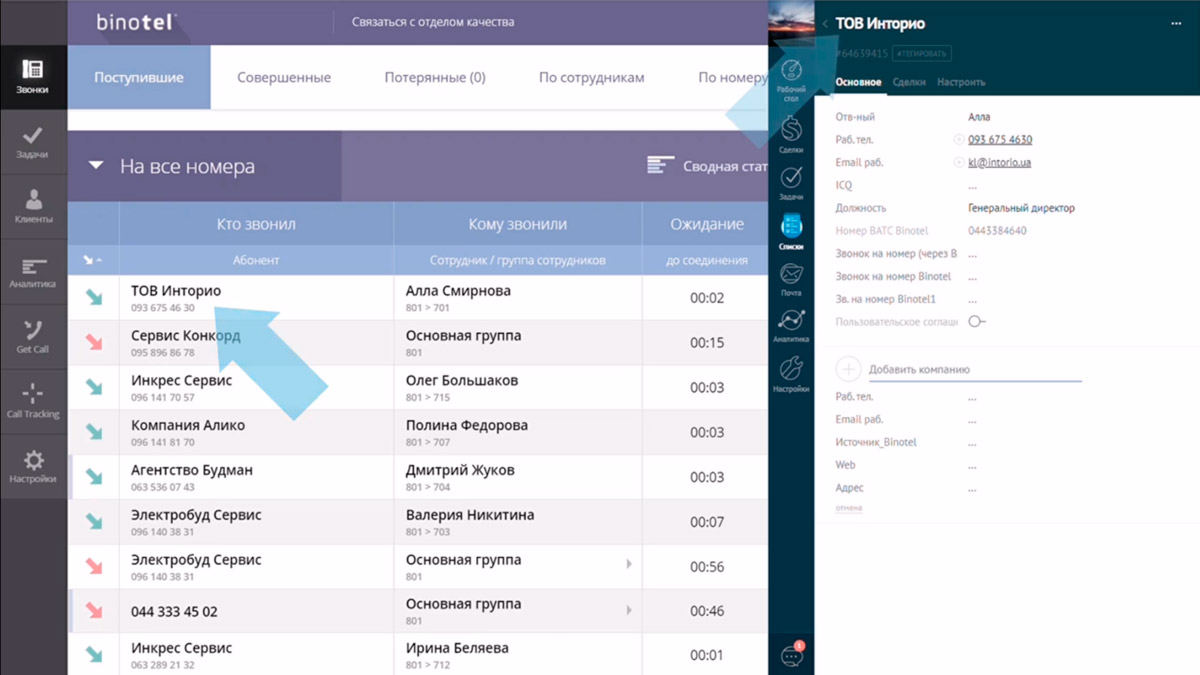
Task: Open Задачи in the Binotel sidebar
Action: click(32, 141)
